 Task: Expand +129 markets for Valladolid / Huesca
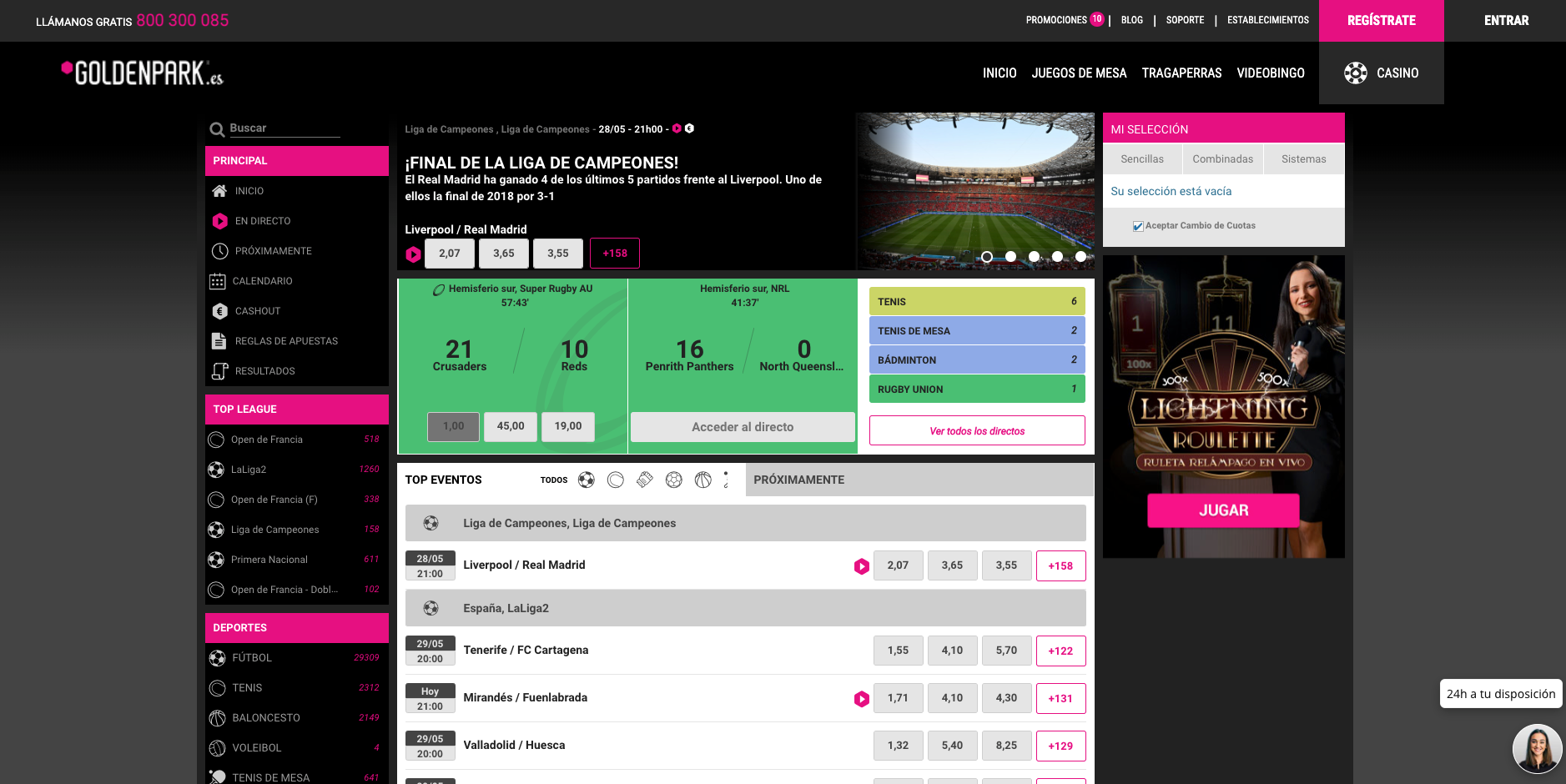[1060, 746]
